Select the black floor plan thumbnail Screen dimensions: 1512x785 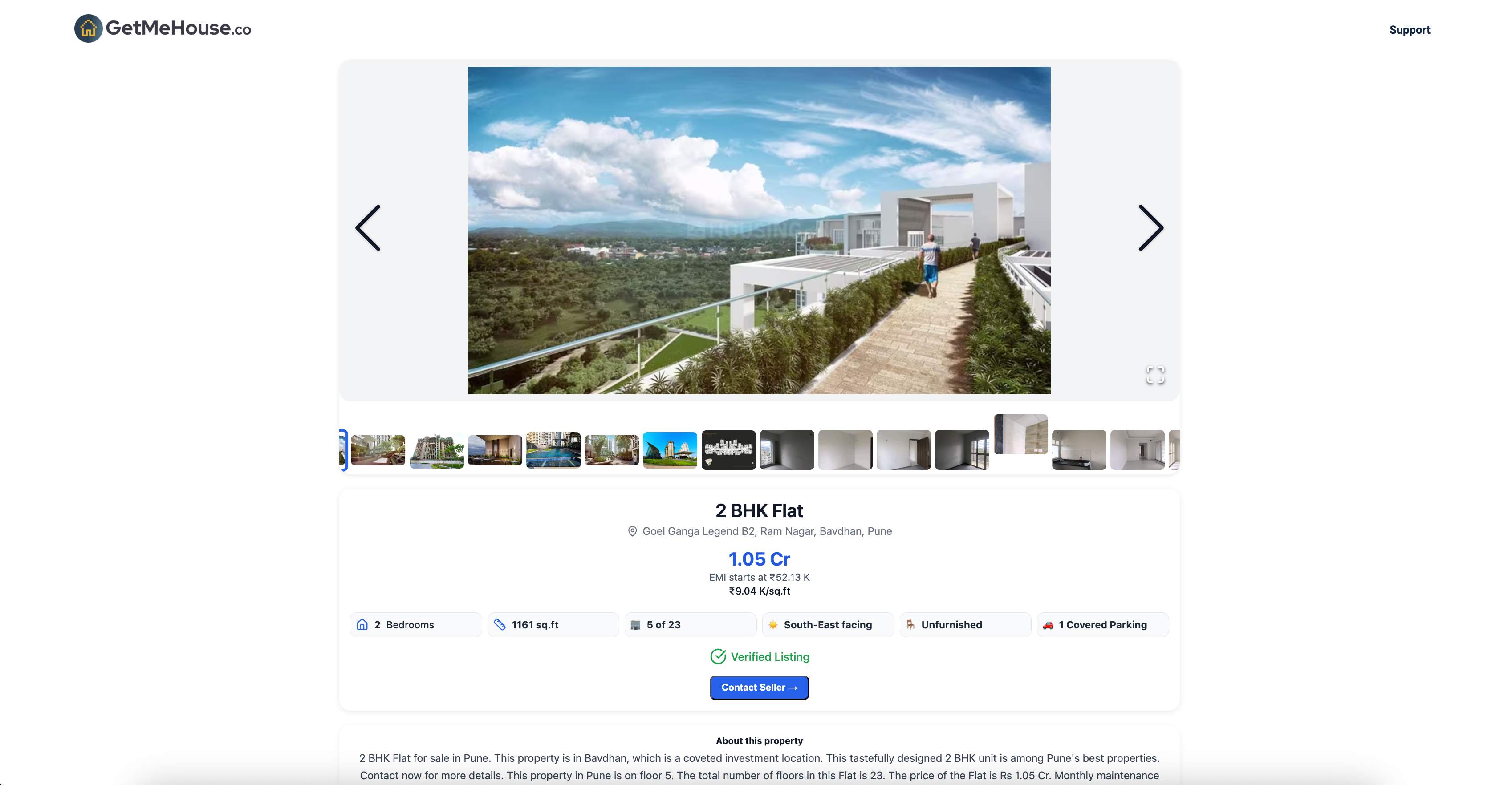coord(728,450)
